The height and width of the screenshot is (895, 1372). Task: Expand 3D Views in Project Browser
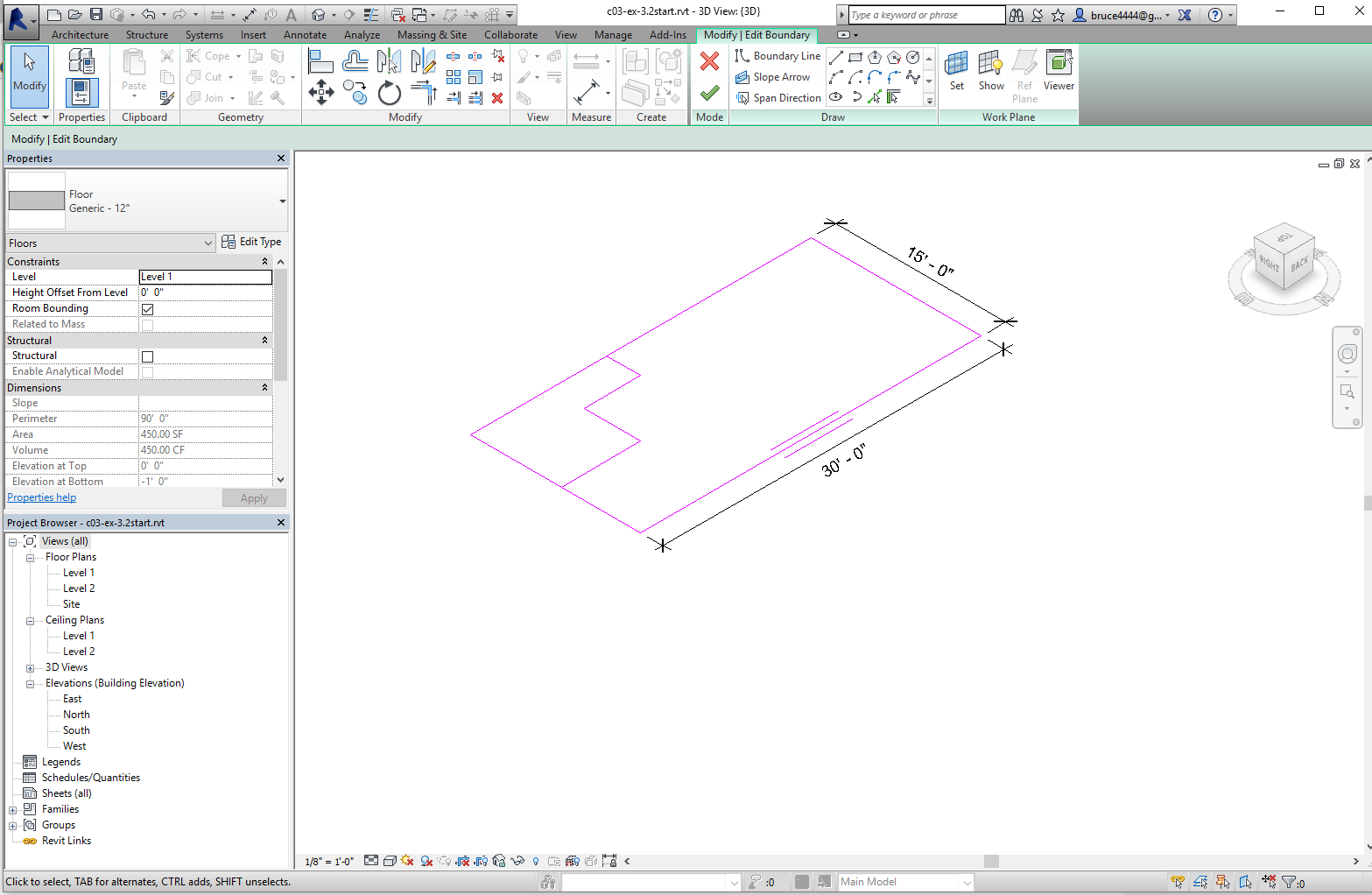point(30,666)
